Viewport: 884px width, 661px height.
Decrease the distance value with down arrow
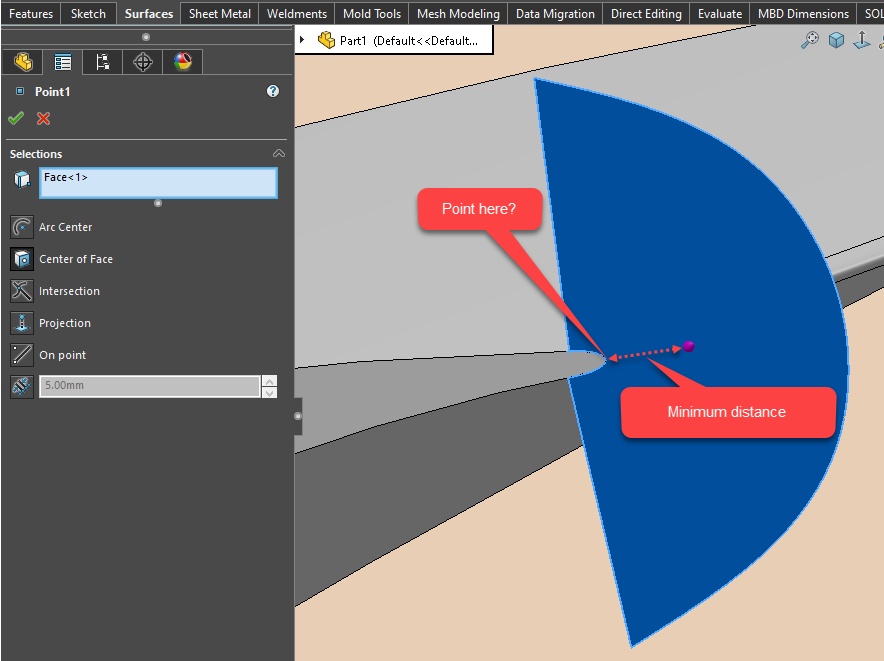point(269,393)
